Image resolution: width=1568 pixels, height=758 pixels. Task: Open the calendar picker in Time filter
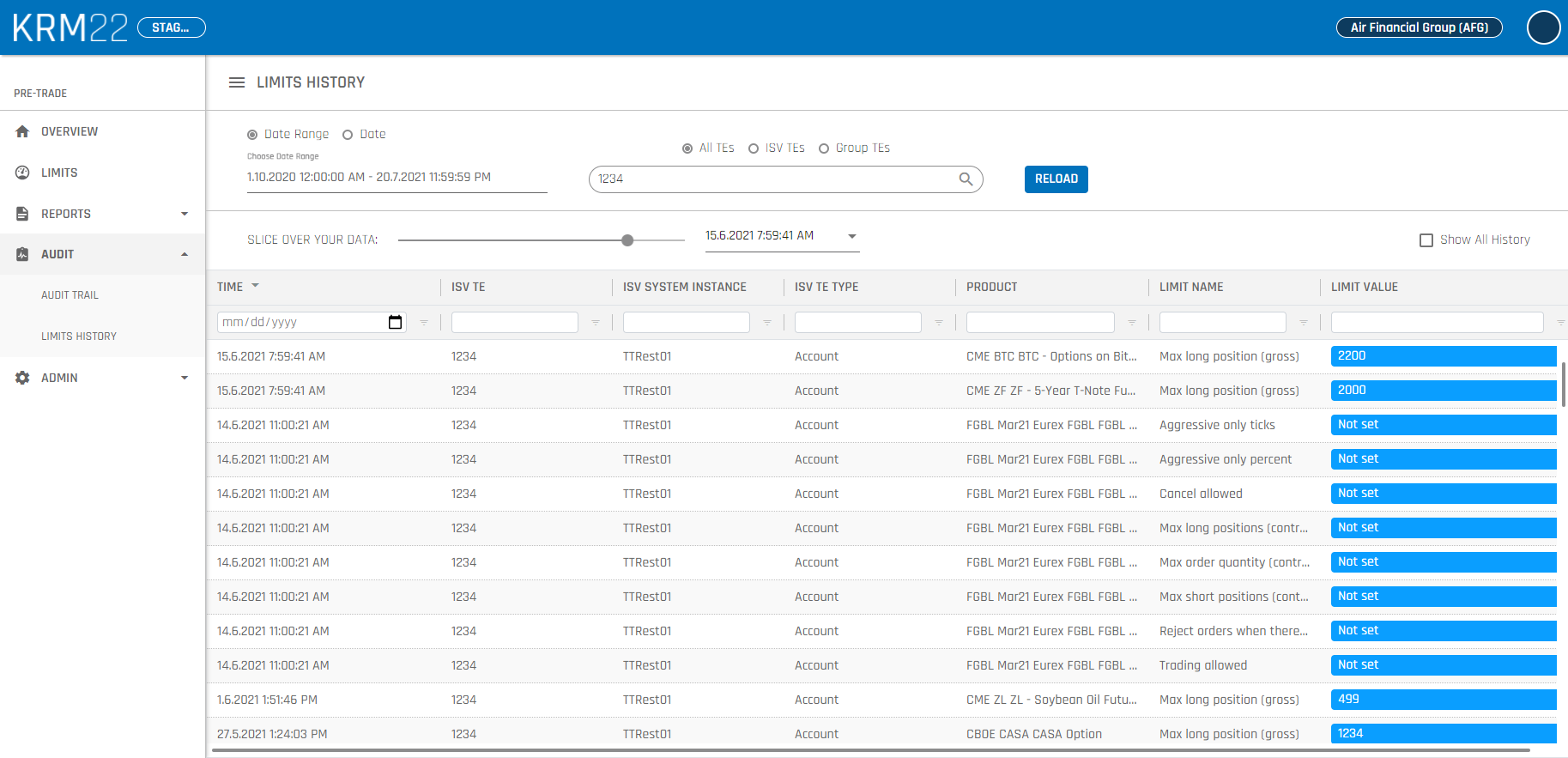click(x=395, y=322)
